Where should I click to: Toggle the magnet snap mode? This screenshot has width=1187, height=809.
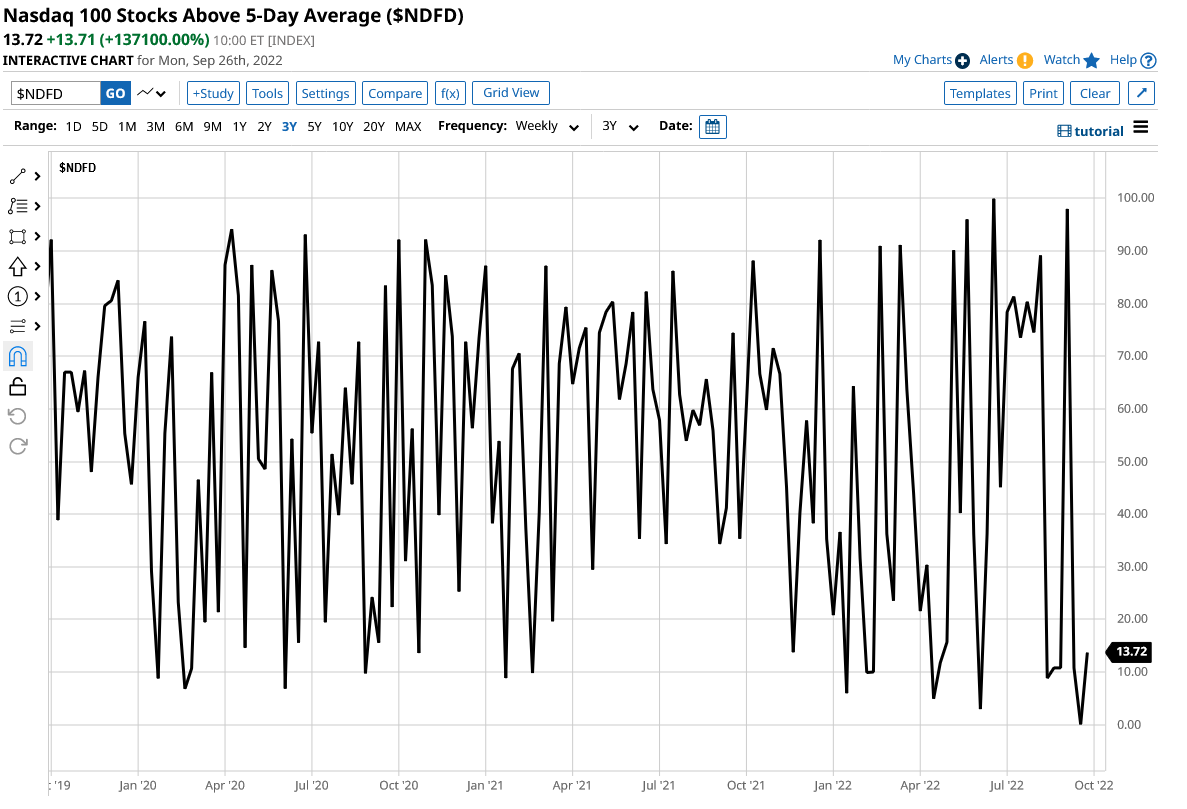tap(17, 356)
